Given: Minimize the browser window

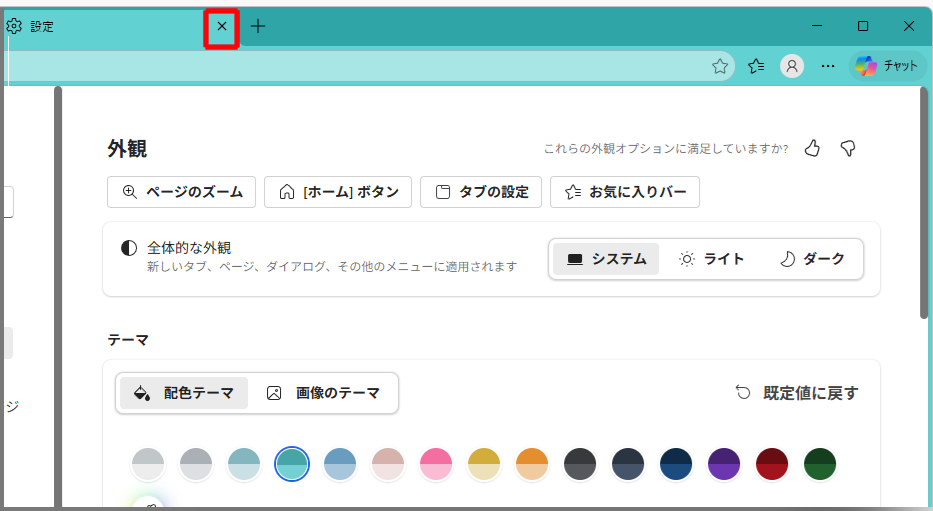Looking at the screenshot, I should pos(817,26).
